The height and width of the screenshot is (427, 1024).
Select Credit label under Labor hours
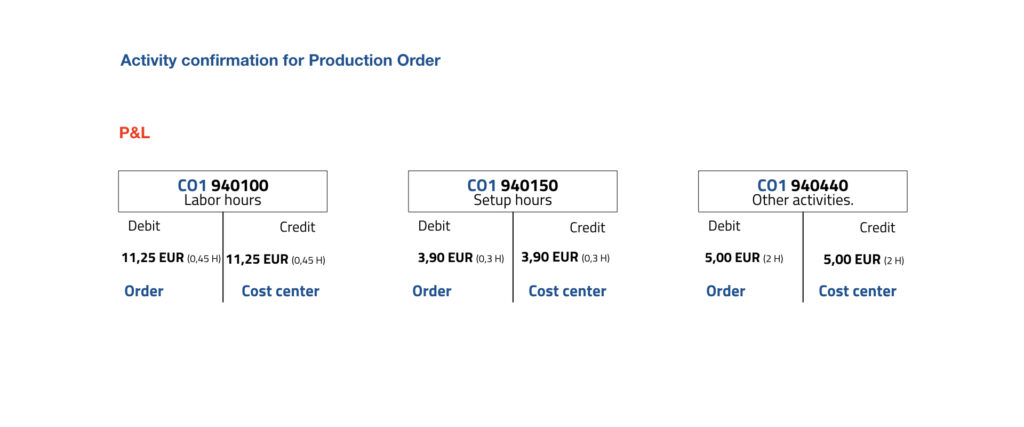click(297, 227)
